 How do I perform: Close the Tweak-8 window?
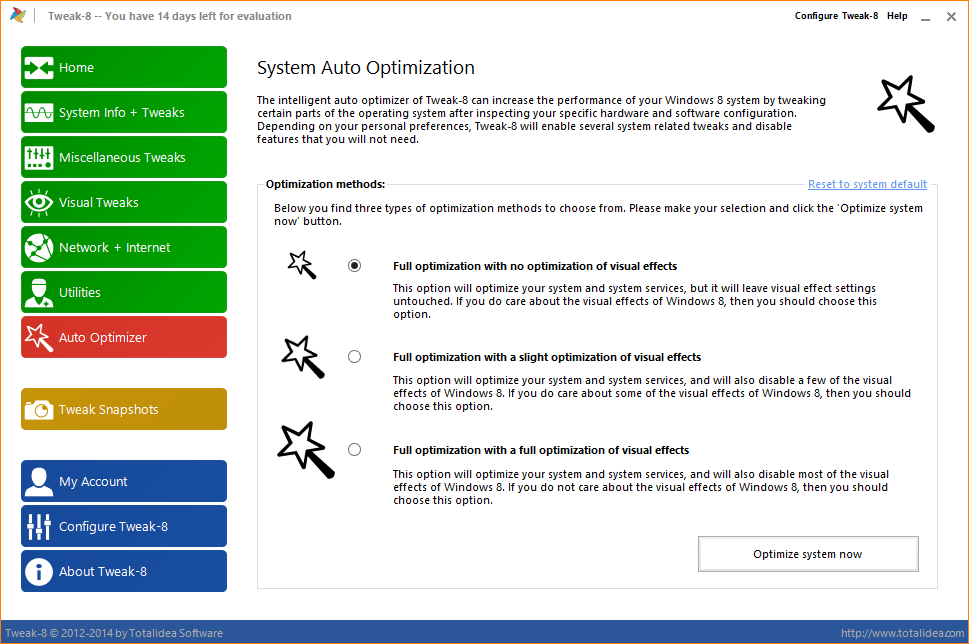pos(951,17)
